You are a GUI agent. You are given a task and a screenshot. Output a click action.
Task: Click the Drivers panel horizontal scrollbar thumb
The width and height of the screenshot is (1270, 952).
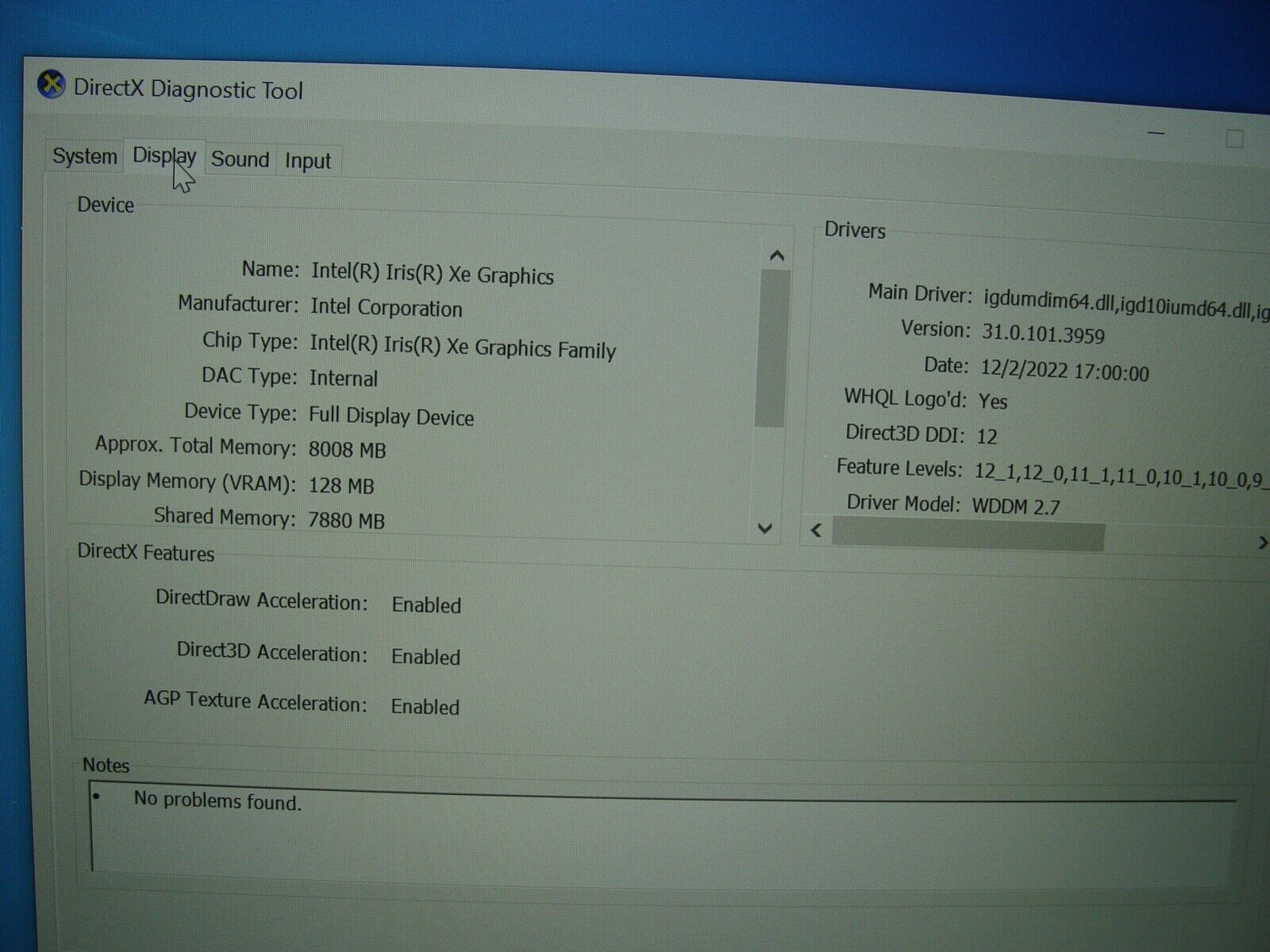coord(968,535)
